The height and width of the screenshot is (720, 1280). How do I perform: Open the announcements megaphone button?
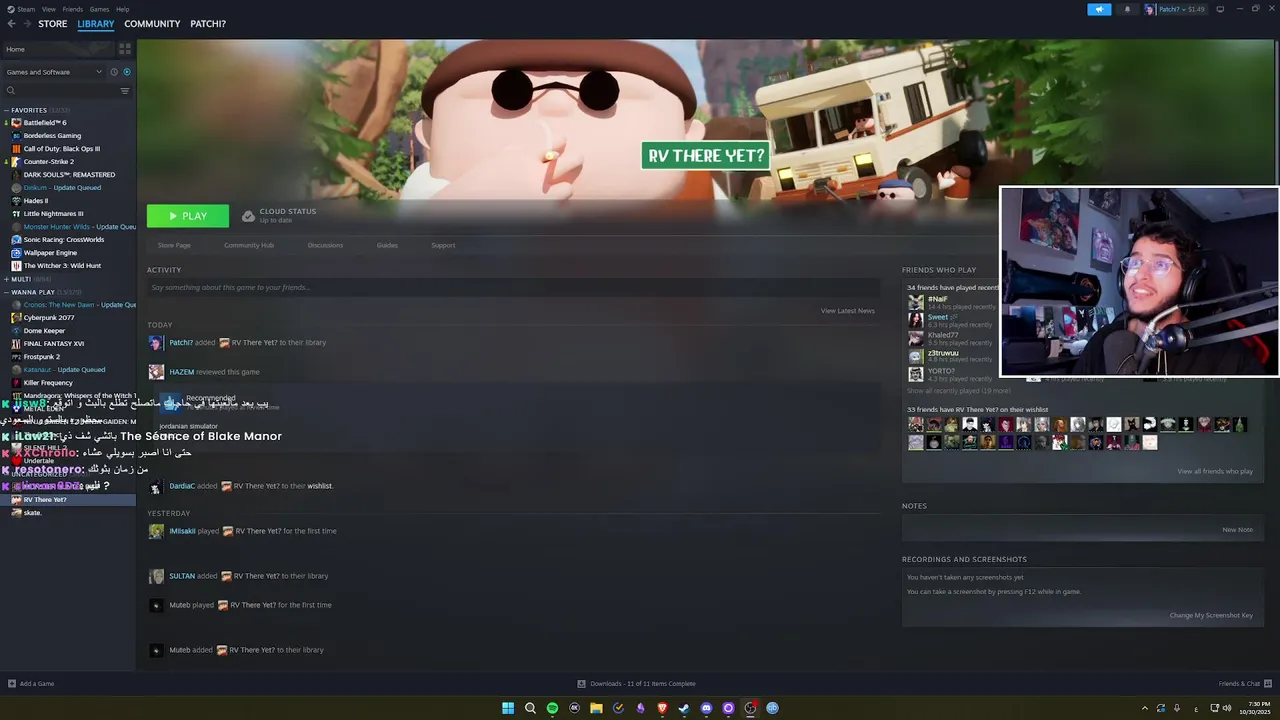click(x=1099, y=9)
